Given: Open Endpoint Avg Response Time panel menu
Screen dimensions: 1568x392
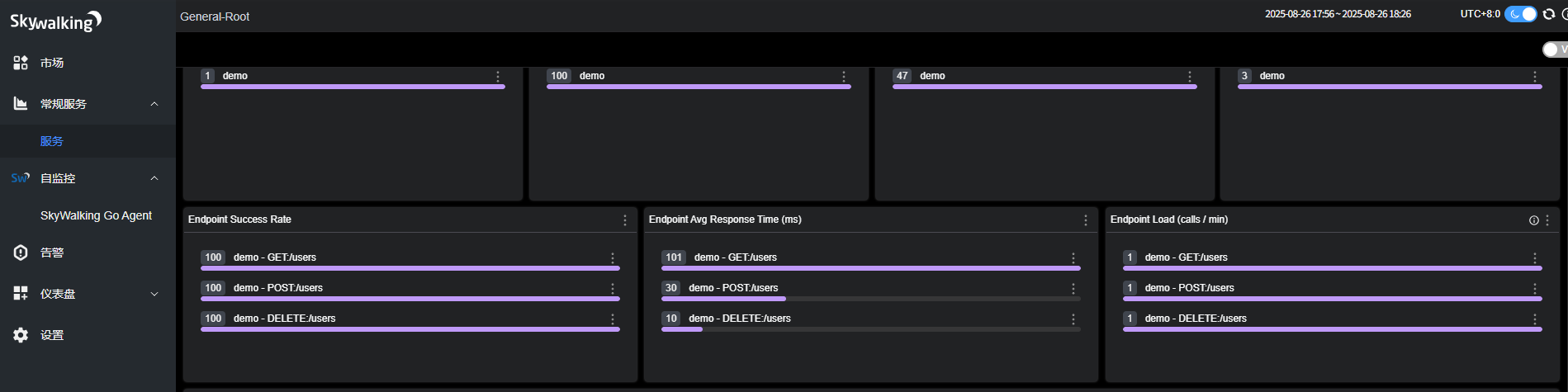Looking at the screenshot, I should click(1086, 220).
